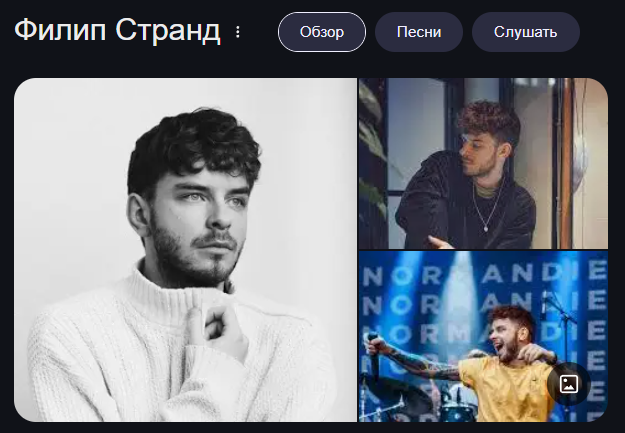Click the Филип Странд title heading
Image resolution: width=625 pixels, height=433 pixels.
click(117, 30)
